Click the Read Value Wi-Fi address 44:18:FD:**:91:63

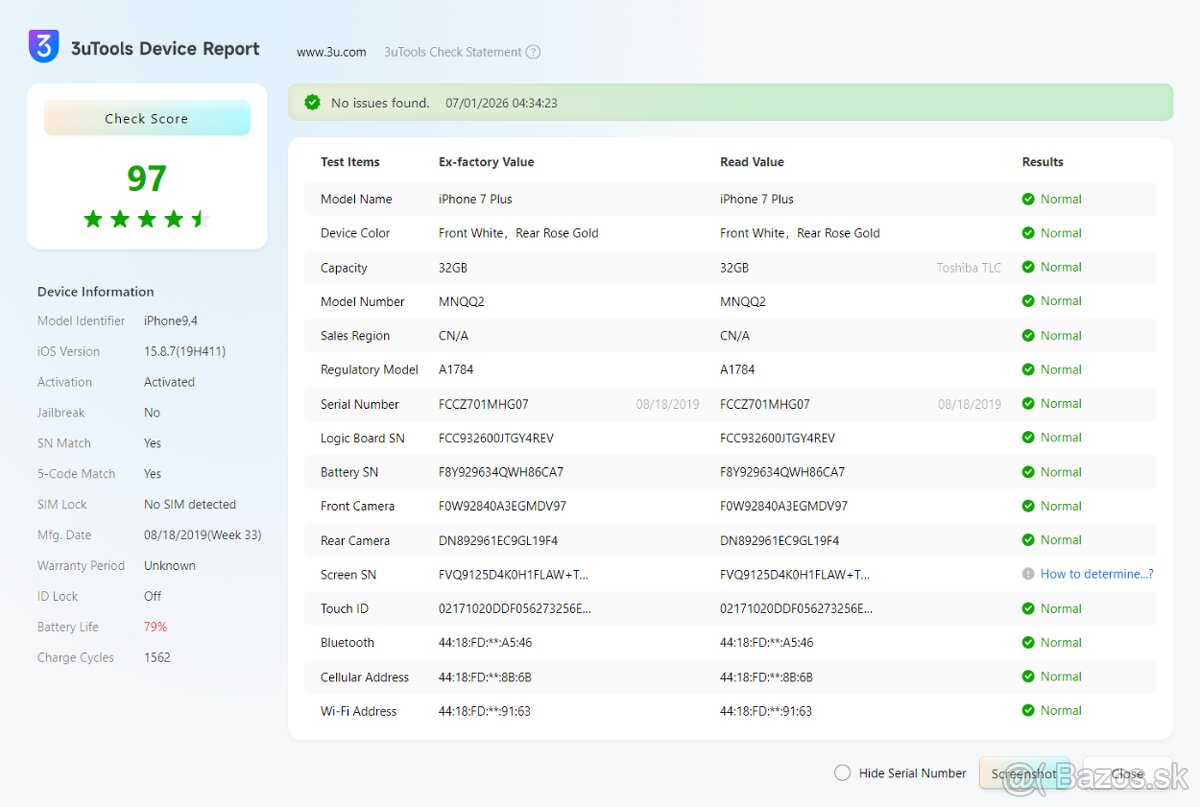766,711
